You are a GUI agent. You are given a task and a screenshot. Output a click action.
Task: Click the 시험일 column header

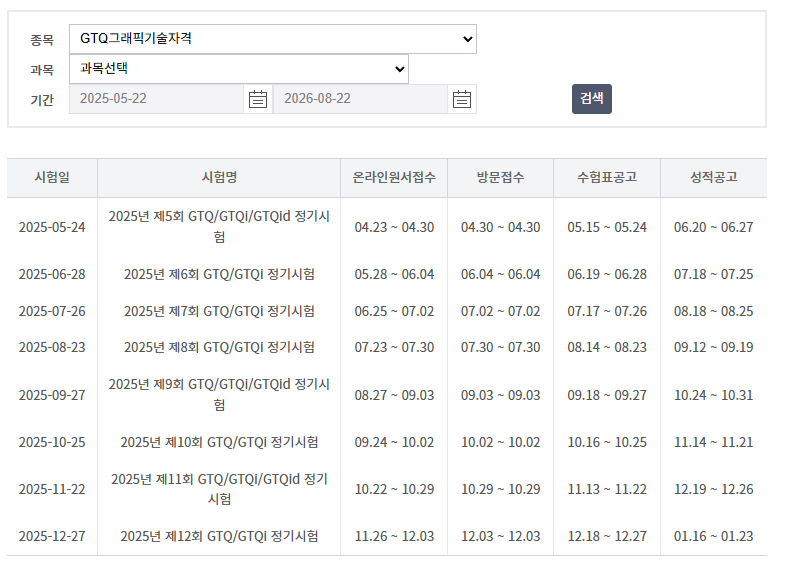(x=52, y=178)
